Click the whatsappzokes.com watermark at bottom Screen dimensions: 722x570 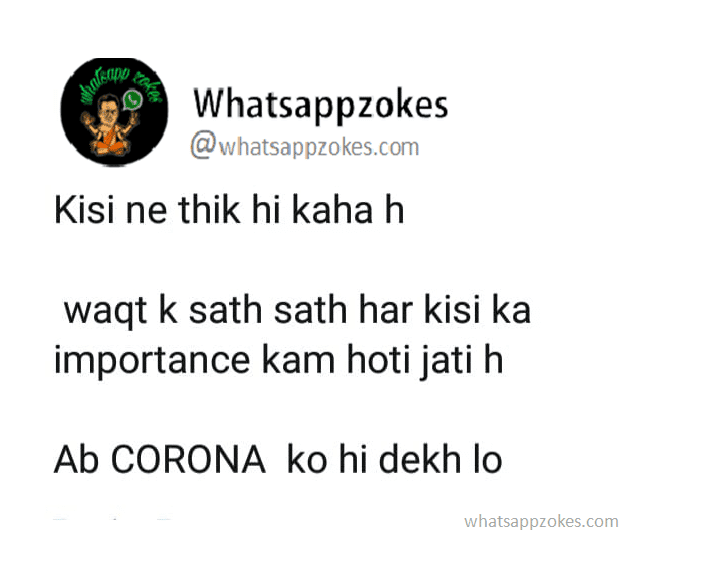[x=541, y=522]
